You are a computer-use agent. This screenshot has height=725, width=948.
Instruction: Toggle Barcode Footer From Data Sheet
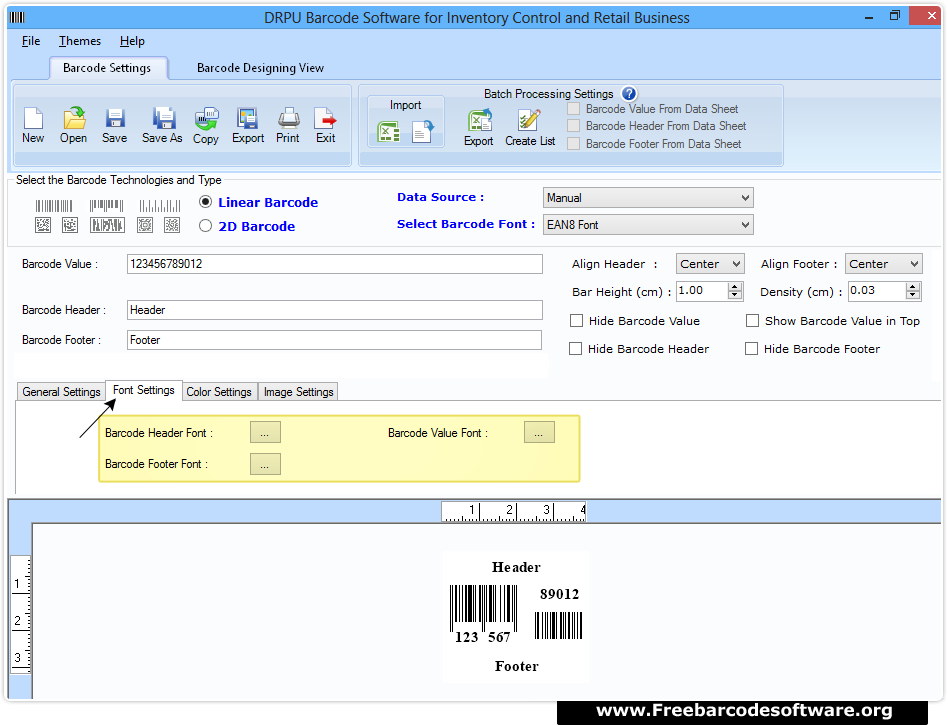pos(574,144)
